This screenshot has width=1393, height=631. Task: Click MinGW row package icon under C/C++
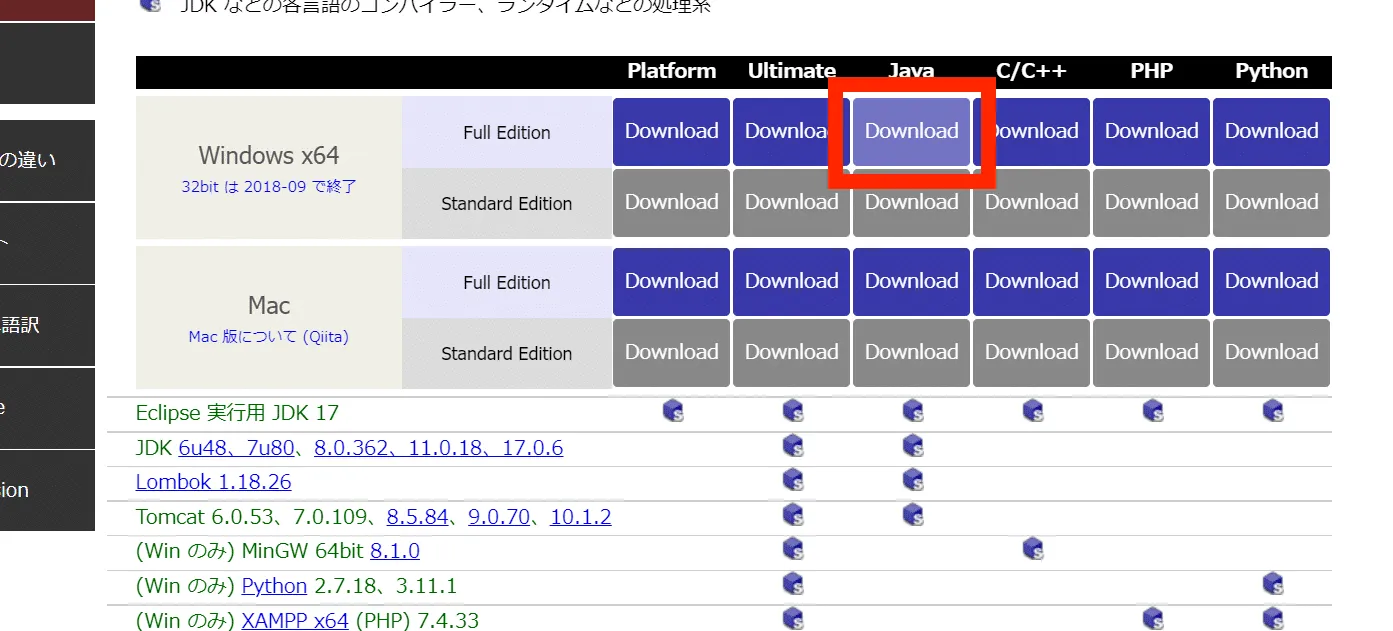point(1033,548)
